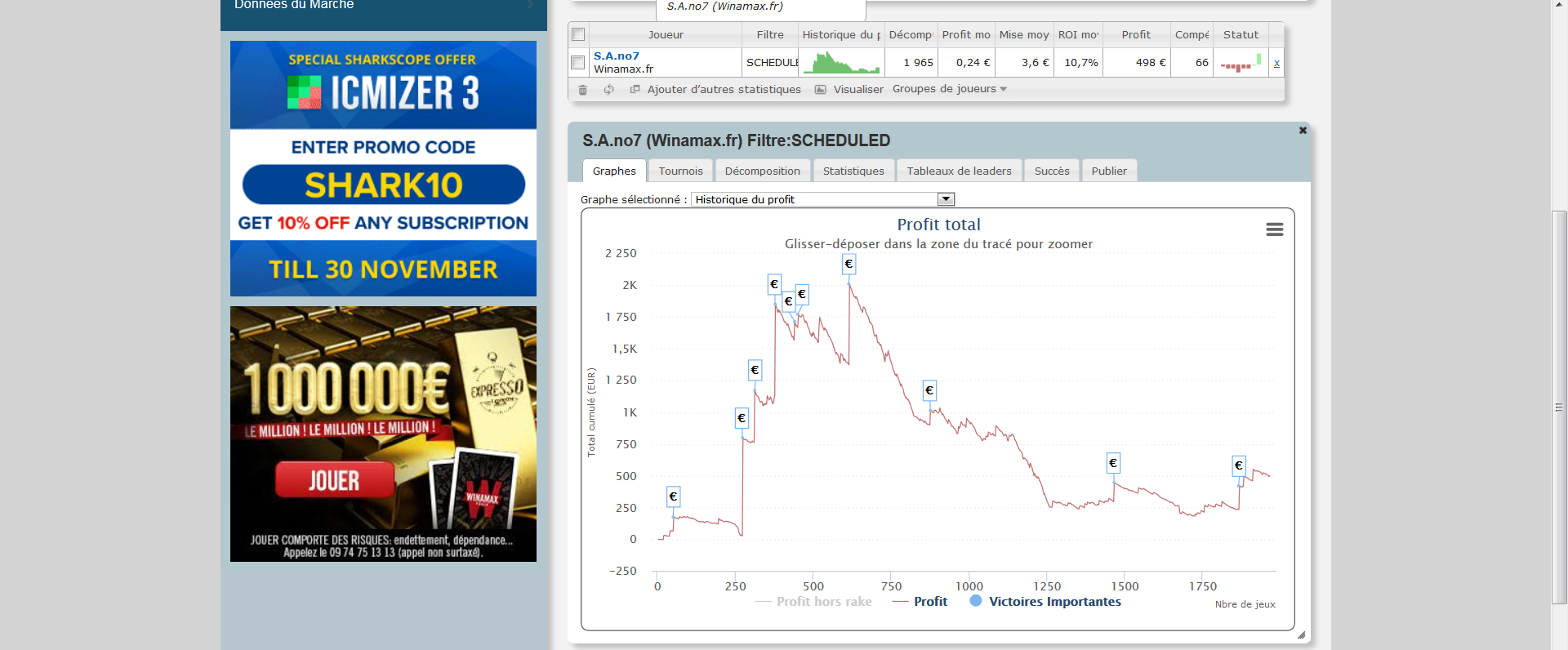Click the green profit history sparkline
The width and height of the screenshot is (1568, 650).
click(x=842, y=62)
